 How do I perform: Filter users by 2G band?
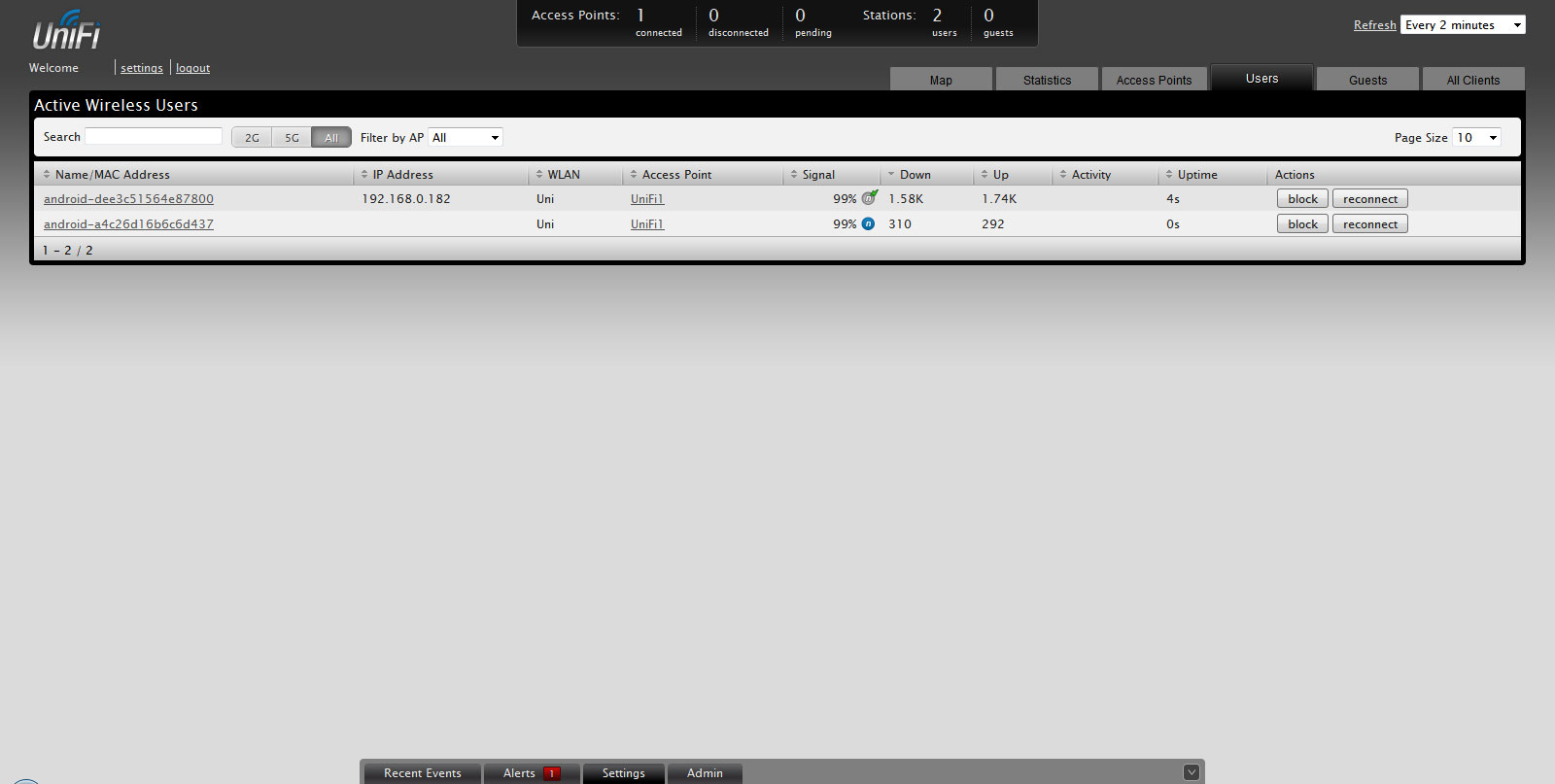click(x=252, y=137)
